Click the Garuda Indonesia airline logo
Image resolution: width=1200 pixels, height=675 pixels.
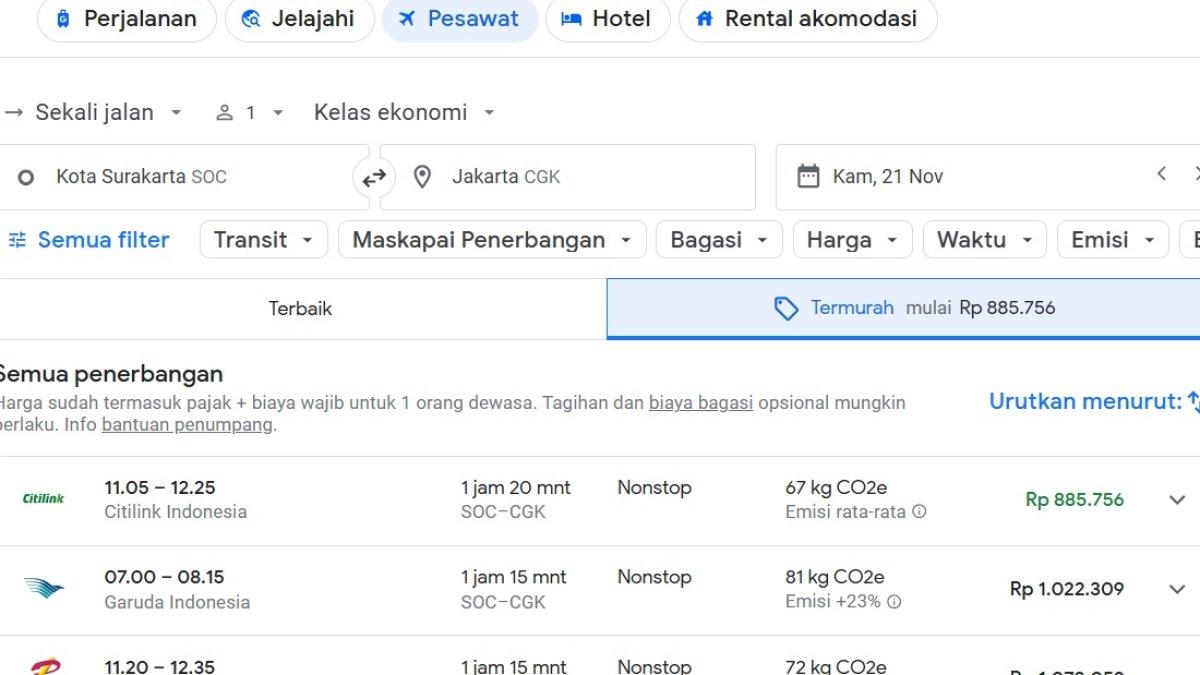tap(43, 589)
